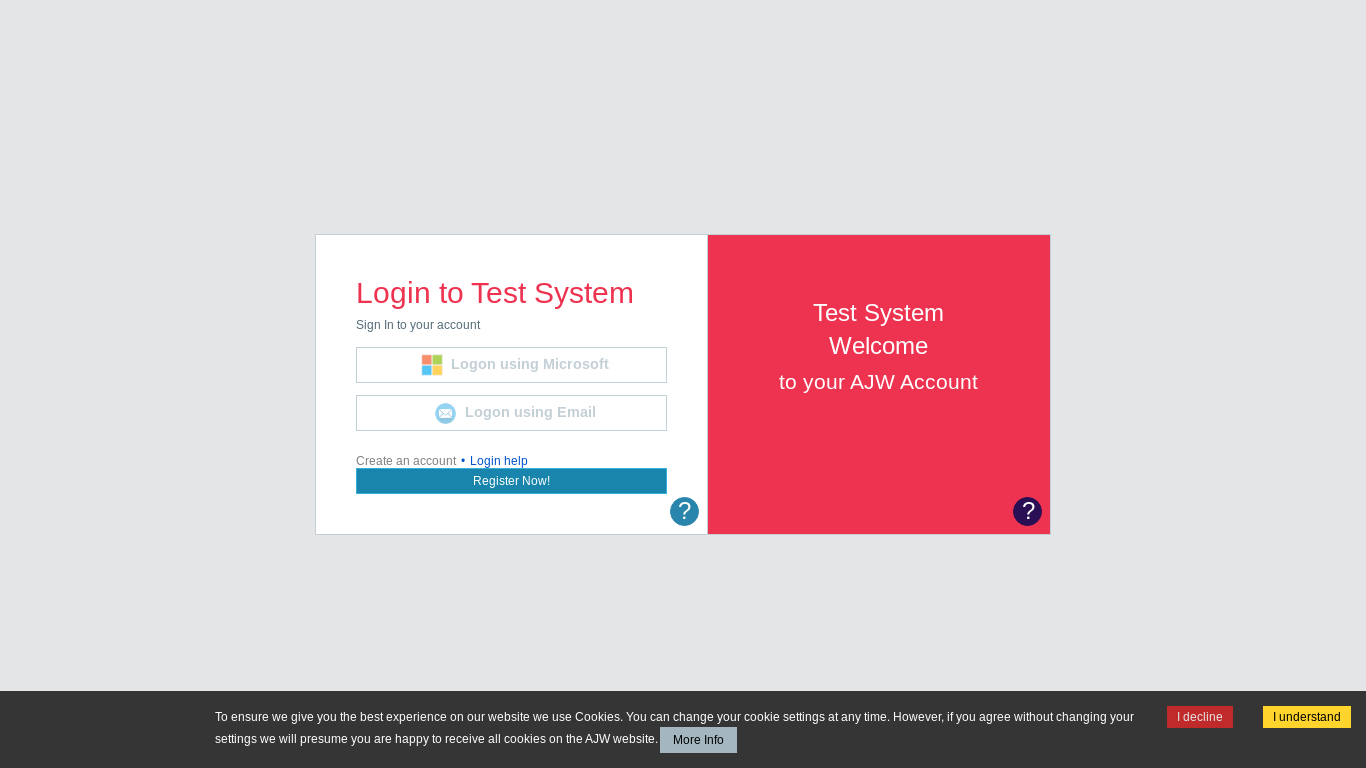Decline cookies with I decline
The image size is (1366, 768).
point(1200,717)
